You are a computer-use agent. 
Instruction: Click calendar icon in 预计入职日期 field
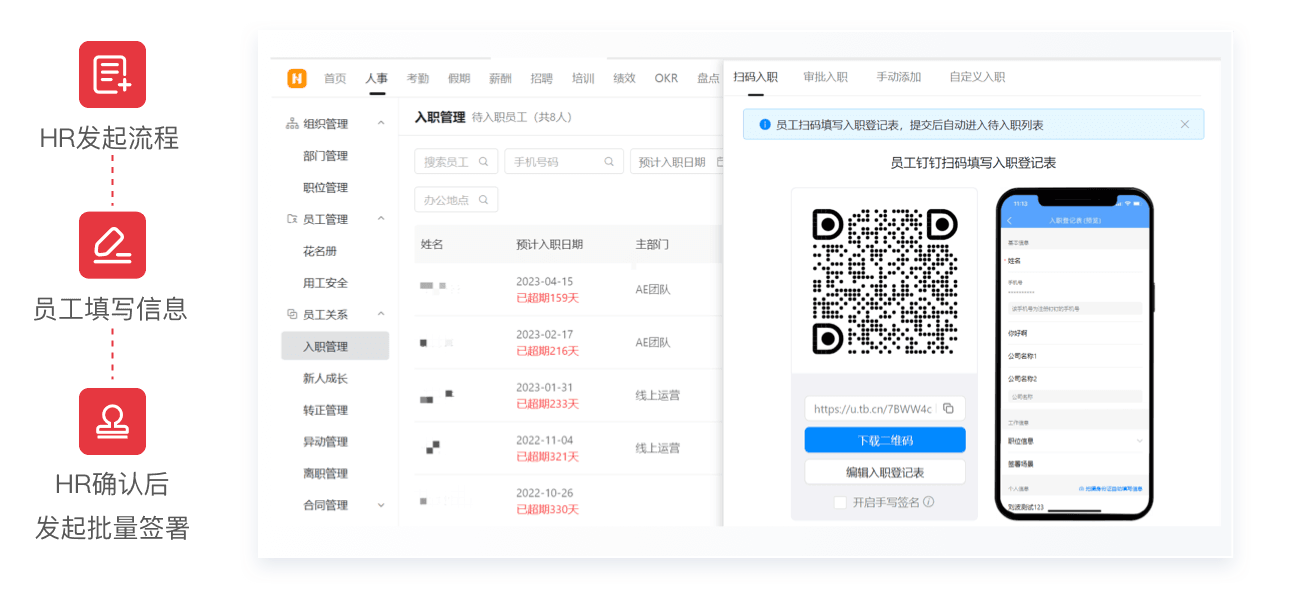[x=719, y=161]
